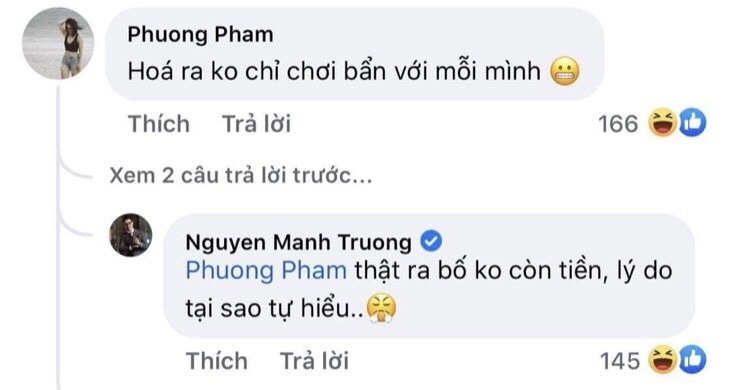Screen dimensions: 748x390
Task: Click the haha reaction icon beside 166
Action: pos(662,123)
